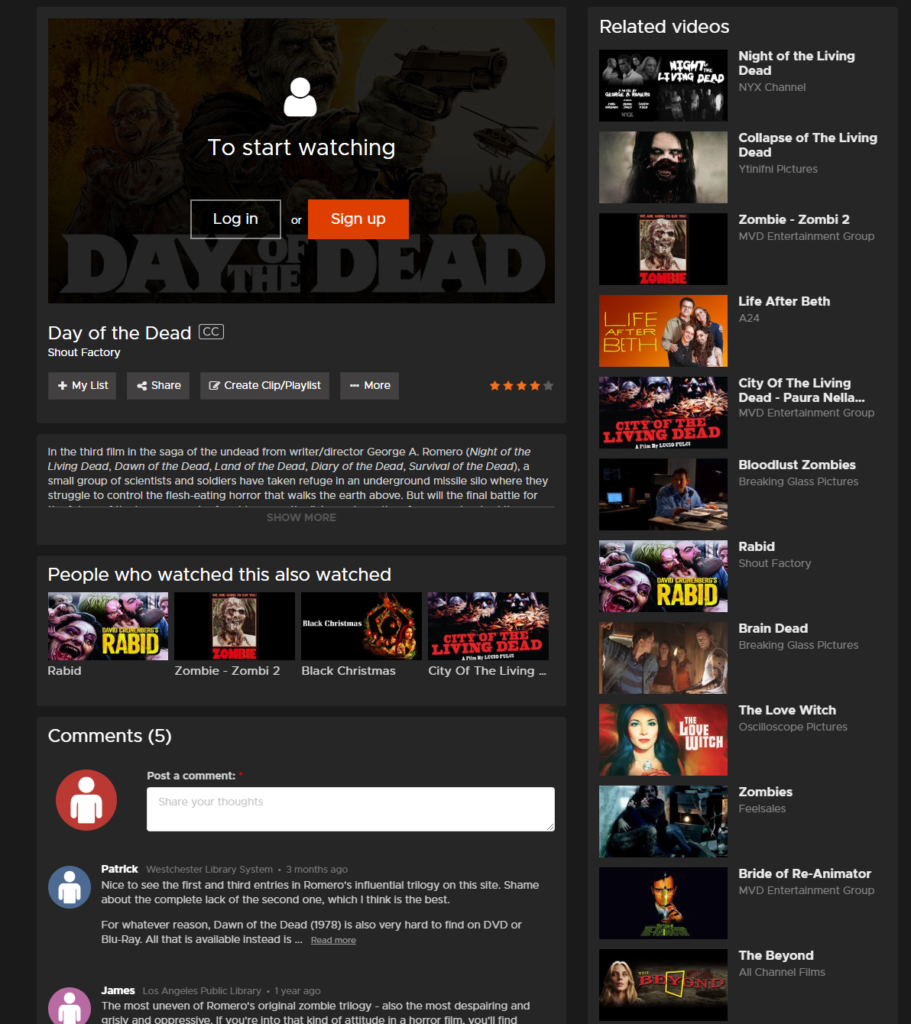Click the "Day of the Dead" title heading
Image resolution: width=911 pixels, height=1024 pixels.
click(120, 333)
